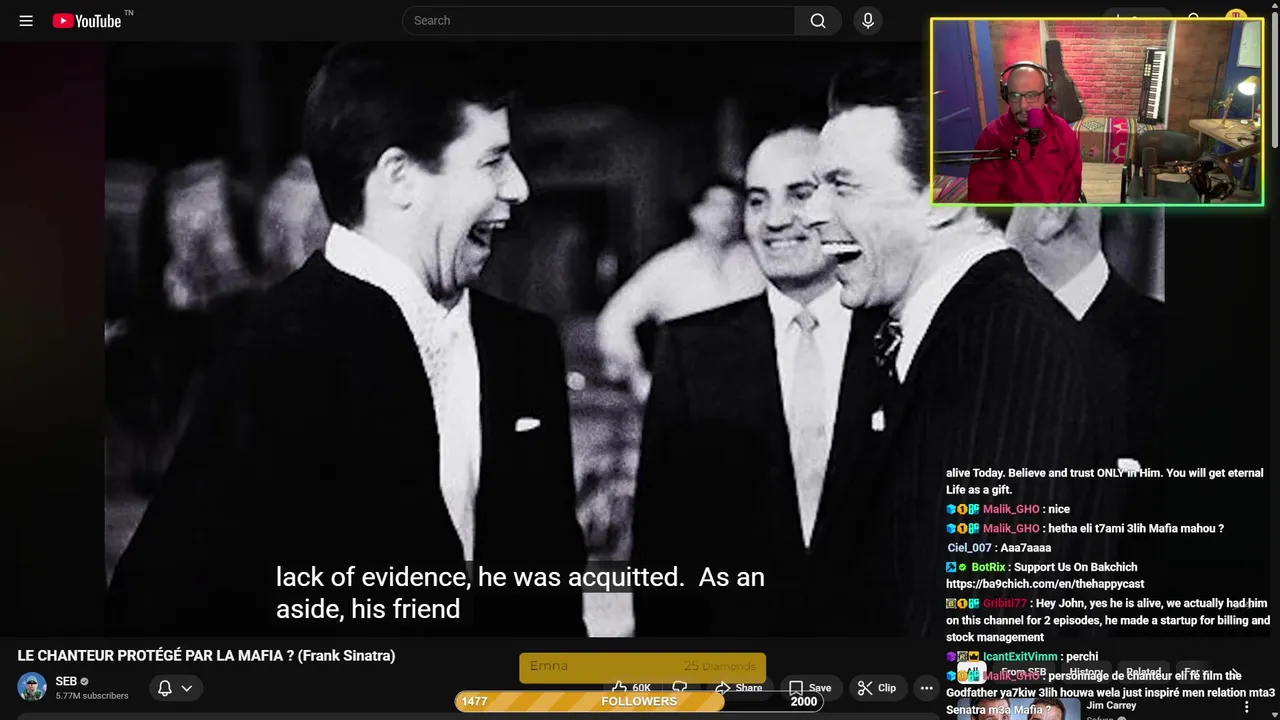The height and width of the screenshot is (720, 1280).
Task: Create a Clip with the scissors button
Action: [877, 688]
